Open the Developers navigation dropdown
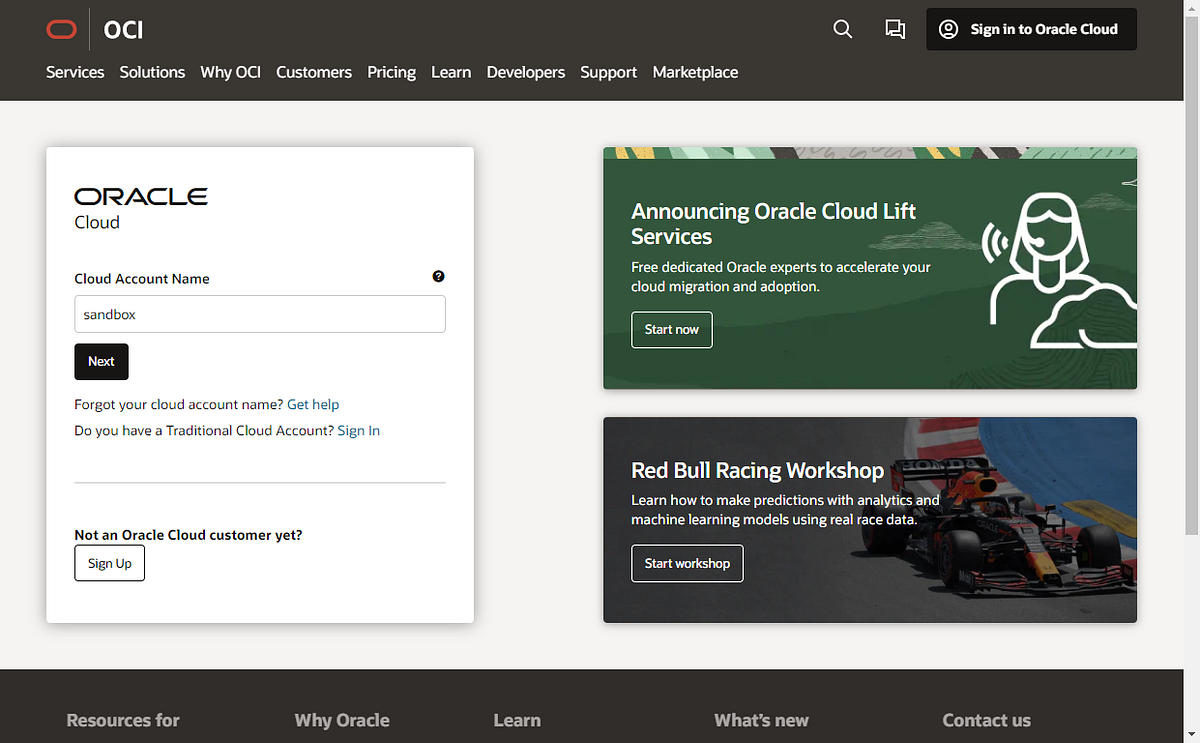This screenshot has height=743, width=1200. tap(525, 72)
